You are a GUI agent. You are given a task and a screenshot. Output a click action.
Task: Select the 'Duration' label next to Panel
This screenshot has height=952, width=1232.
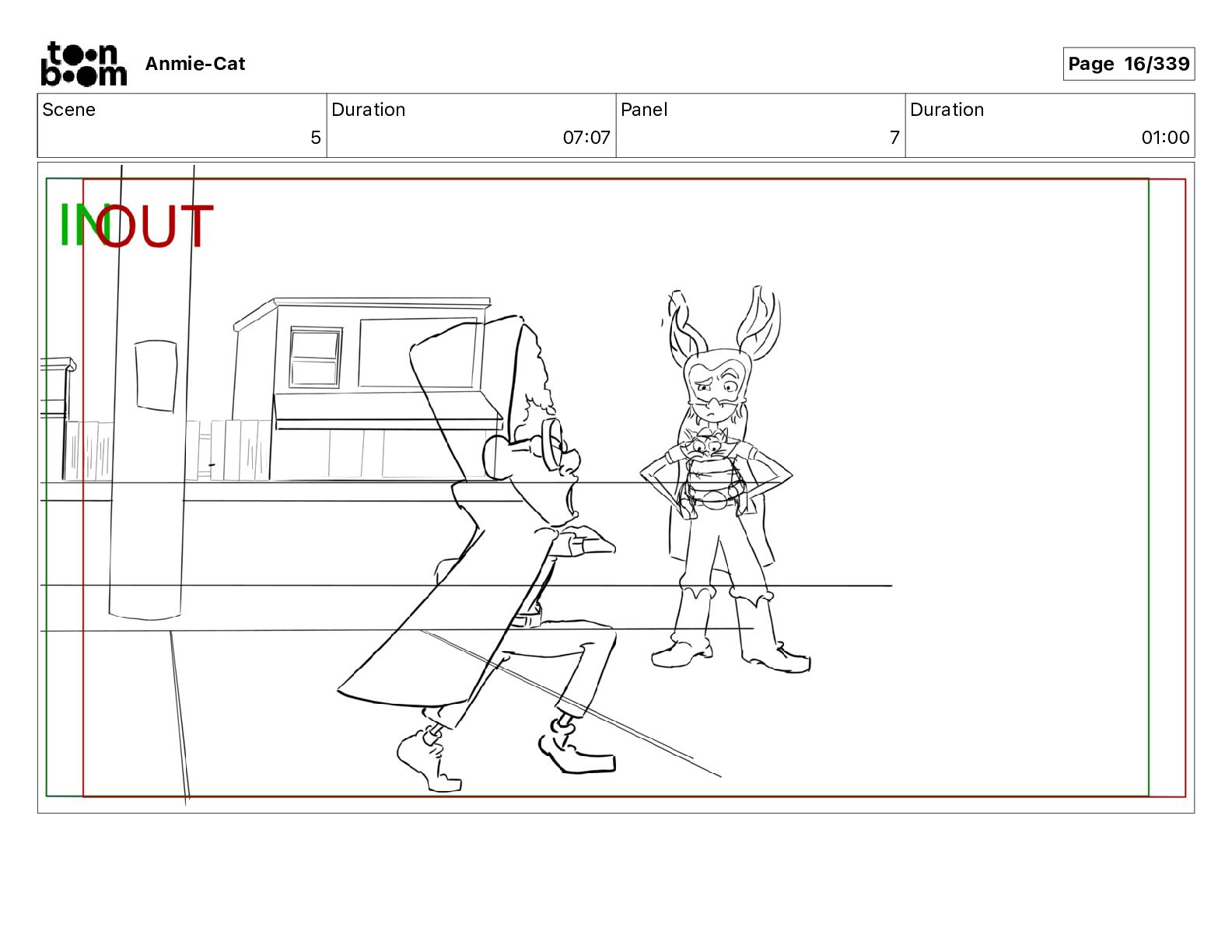pyautogui.click(x=947, y=110)
